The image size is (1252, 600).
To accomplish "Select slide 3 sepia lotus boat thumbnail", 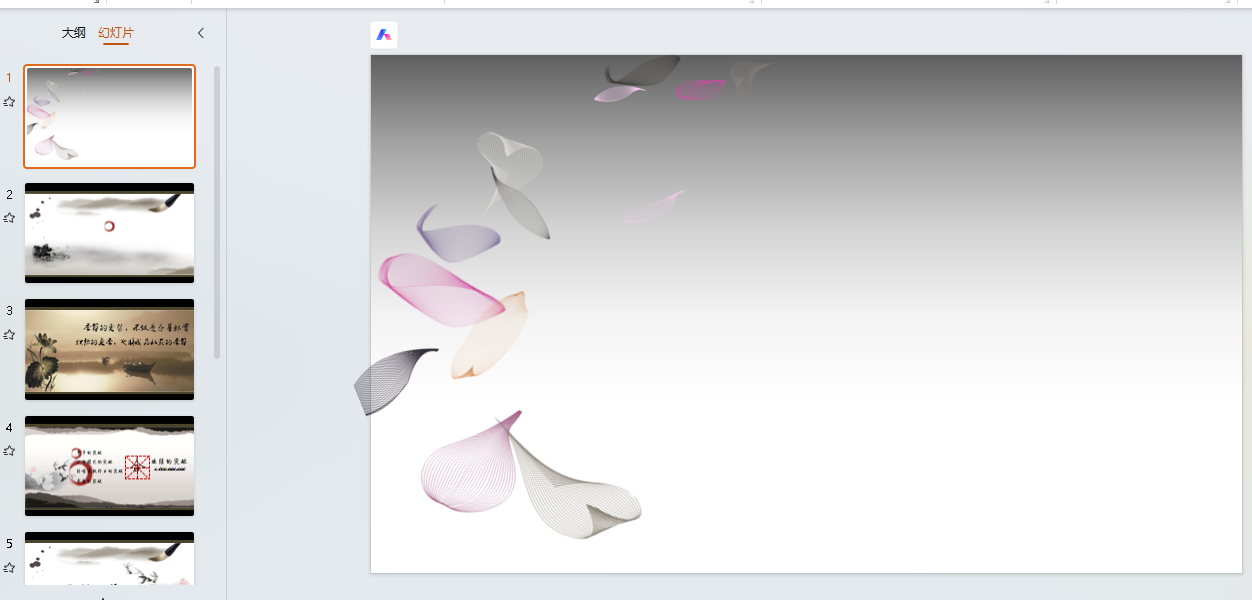I will tap(110, 349).
